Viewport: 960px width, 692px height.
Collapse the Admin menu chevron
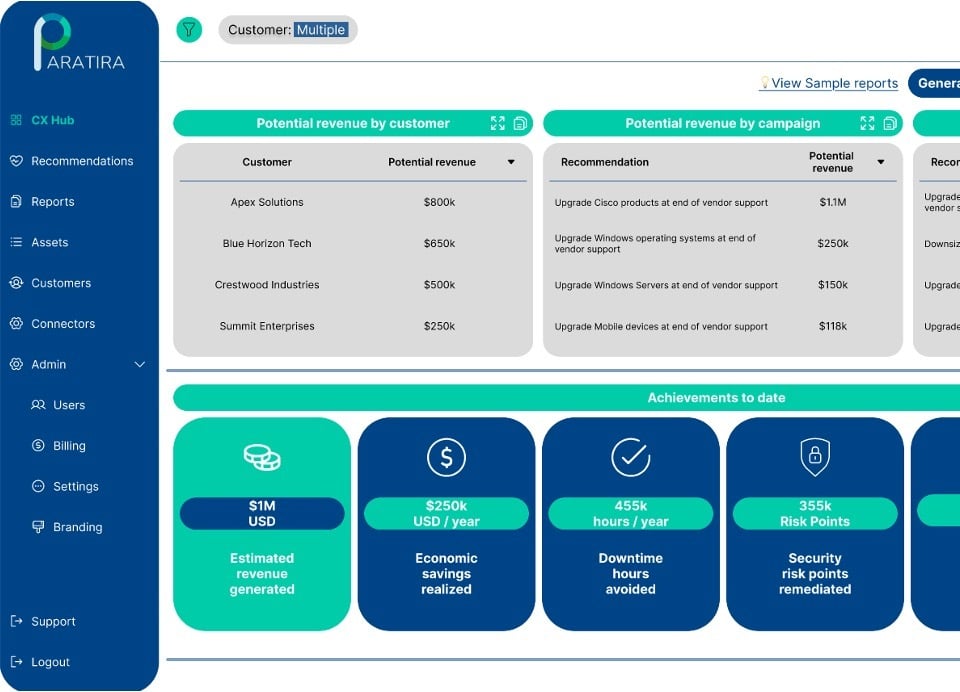click(x=140, y=365)
